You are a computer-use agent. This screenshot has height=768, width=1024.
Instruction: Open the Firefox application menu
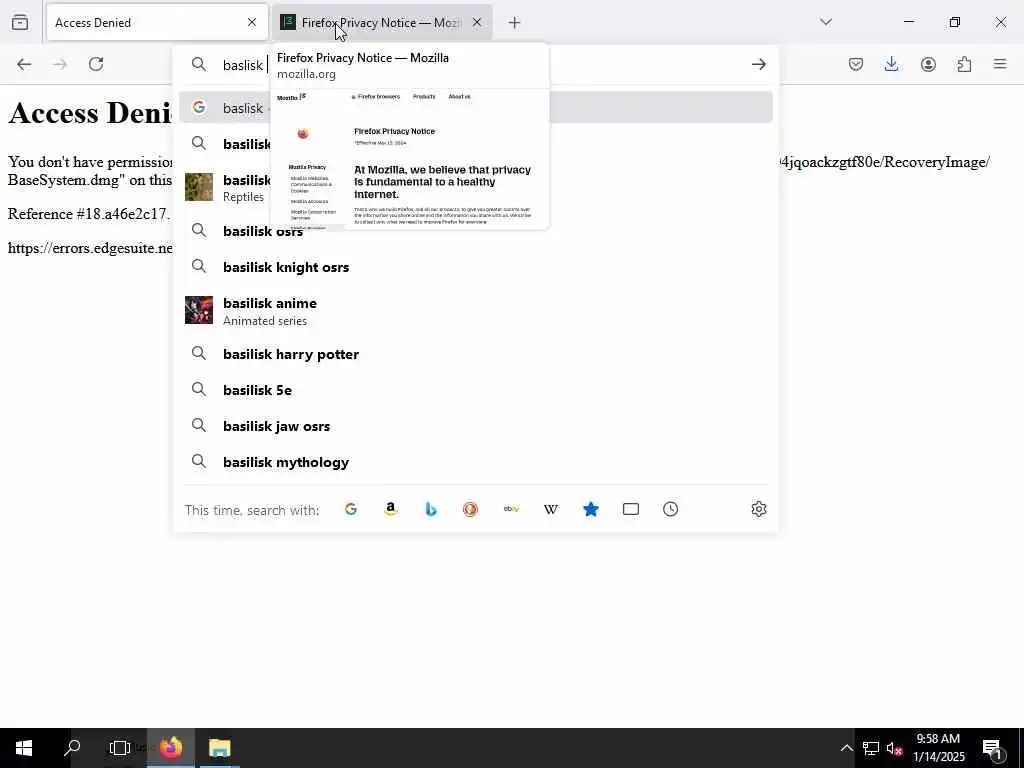point(1000,64)
